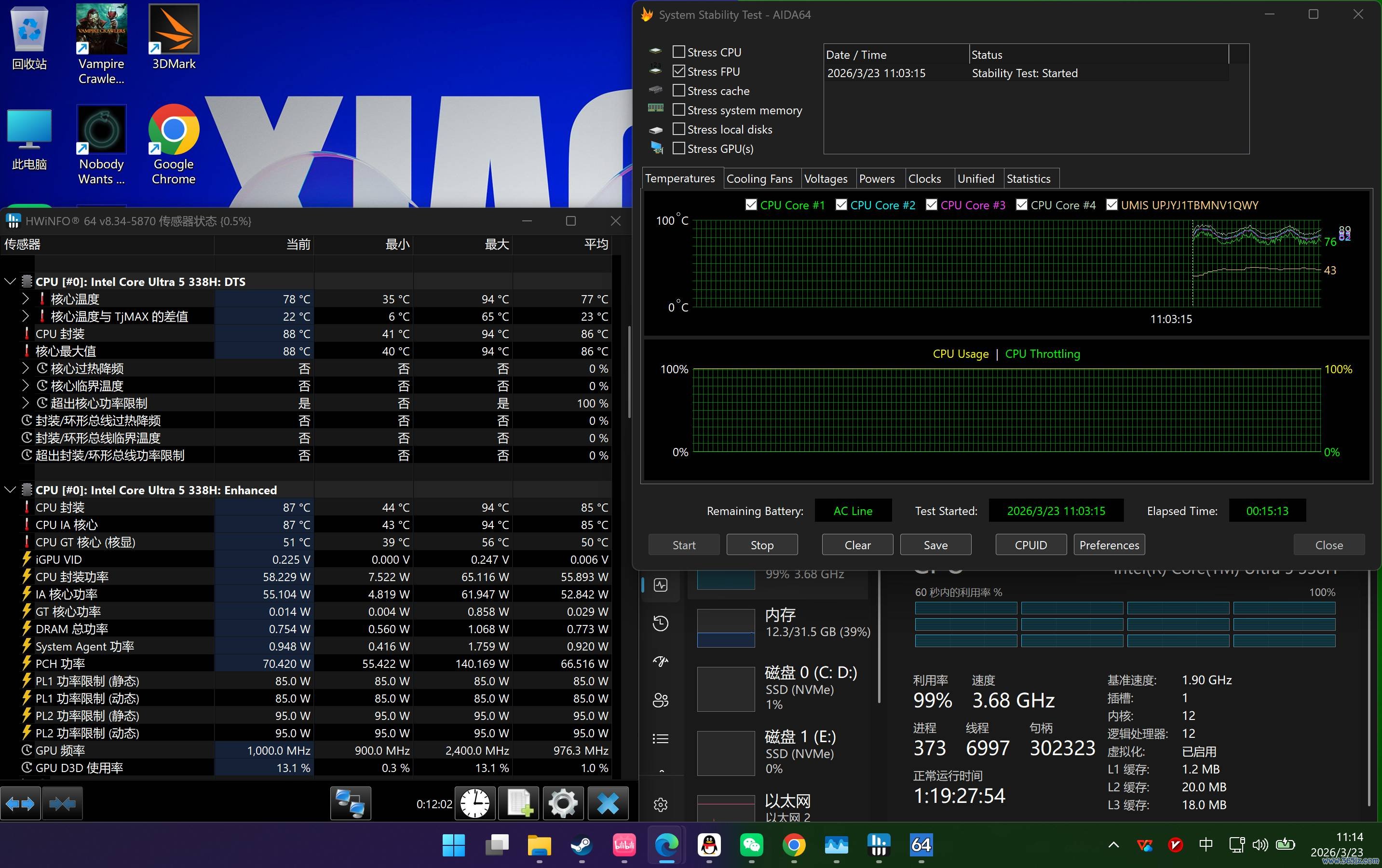Open the Task Manager Startup apps icon
This screenshot has height=868, width=1382.
[661, 661]
